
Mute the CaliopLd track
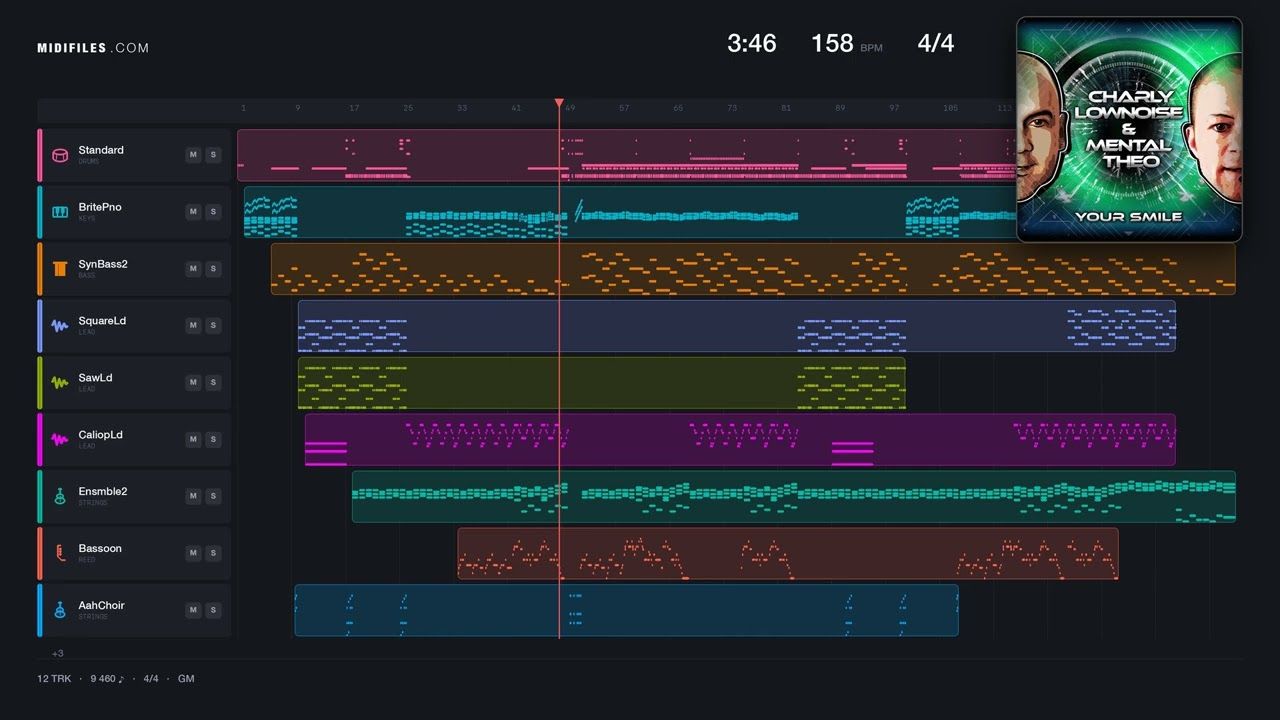tap(193, 440)
